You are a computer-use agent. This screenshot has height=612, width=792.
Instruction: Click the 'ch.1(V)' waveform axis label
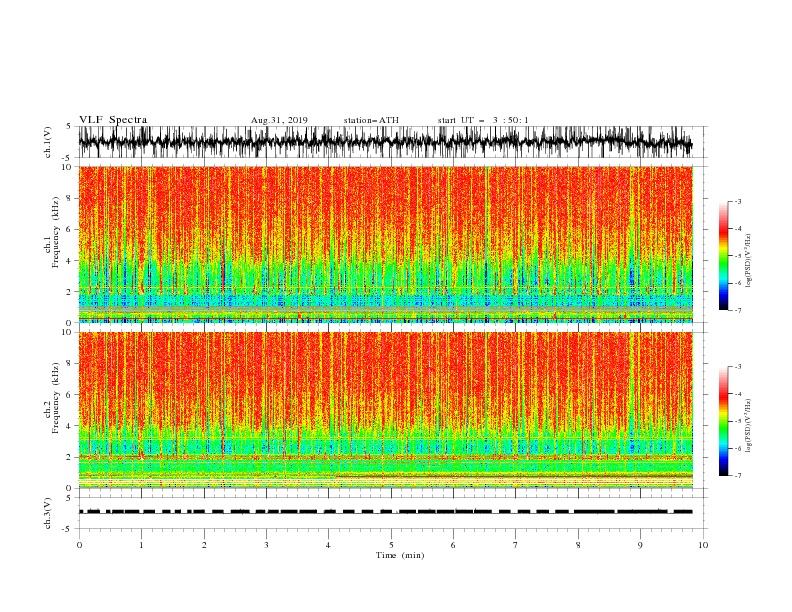[48, 142]
